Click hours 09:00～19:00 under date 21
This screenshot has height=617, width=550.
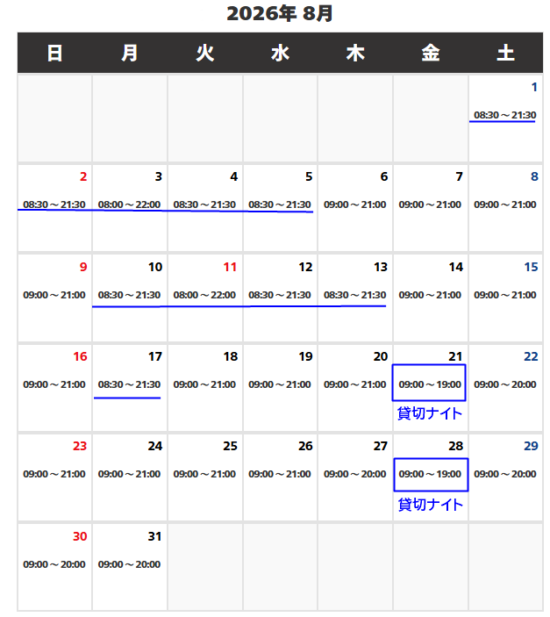click(430, 384)
